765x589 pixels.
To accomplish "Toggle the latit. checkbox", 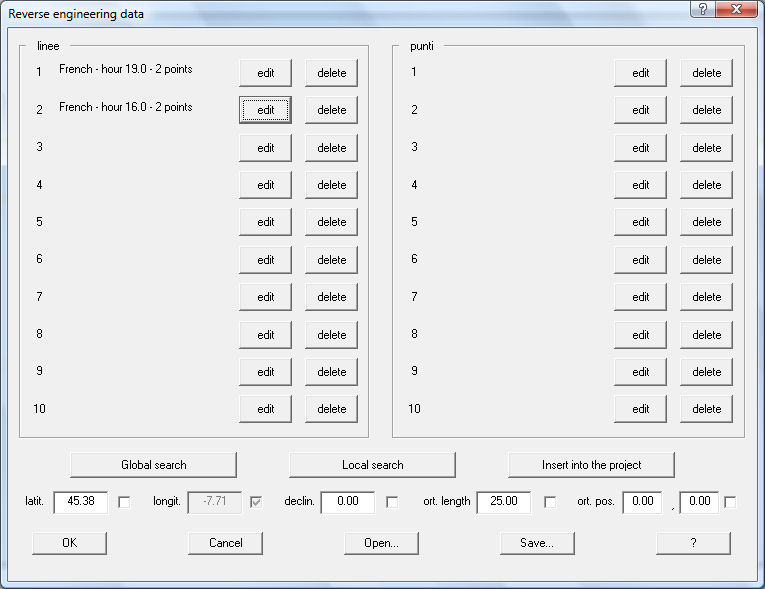I will (x=124, y=502).
